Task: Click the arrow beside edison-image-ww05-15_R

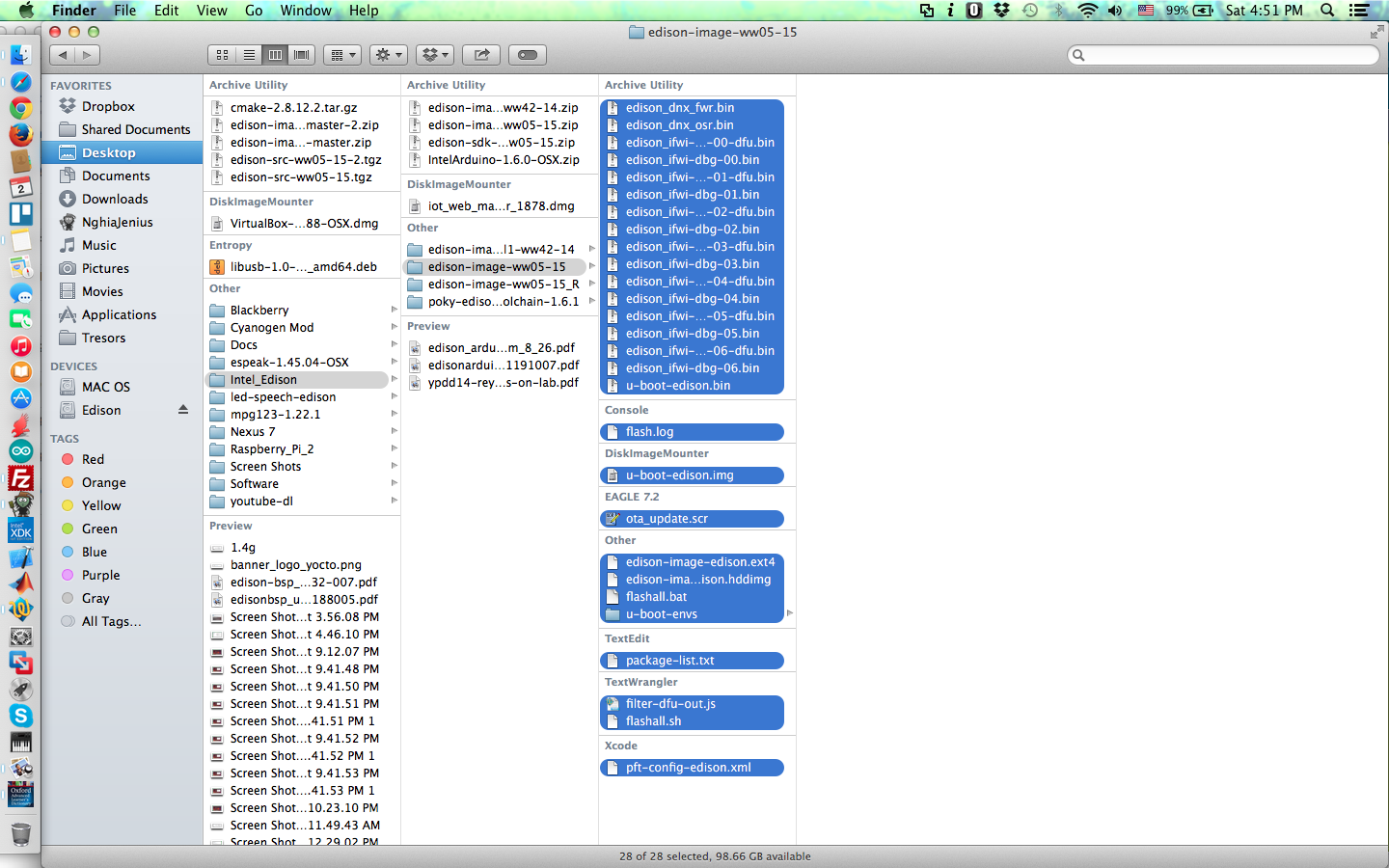Action: tap(591, 284)
